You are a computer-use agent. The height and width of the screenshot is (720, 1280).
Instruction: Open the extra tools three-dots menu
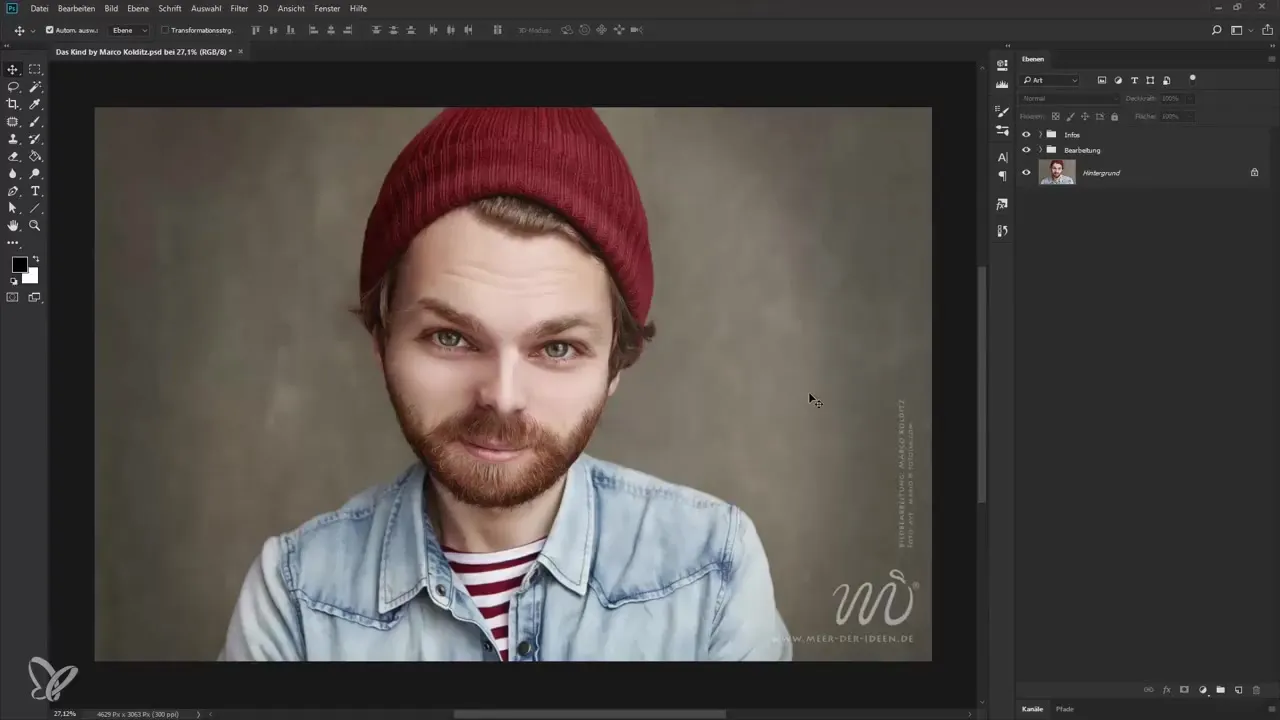tap(13, 243)
